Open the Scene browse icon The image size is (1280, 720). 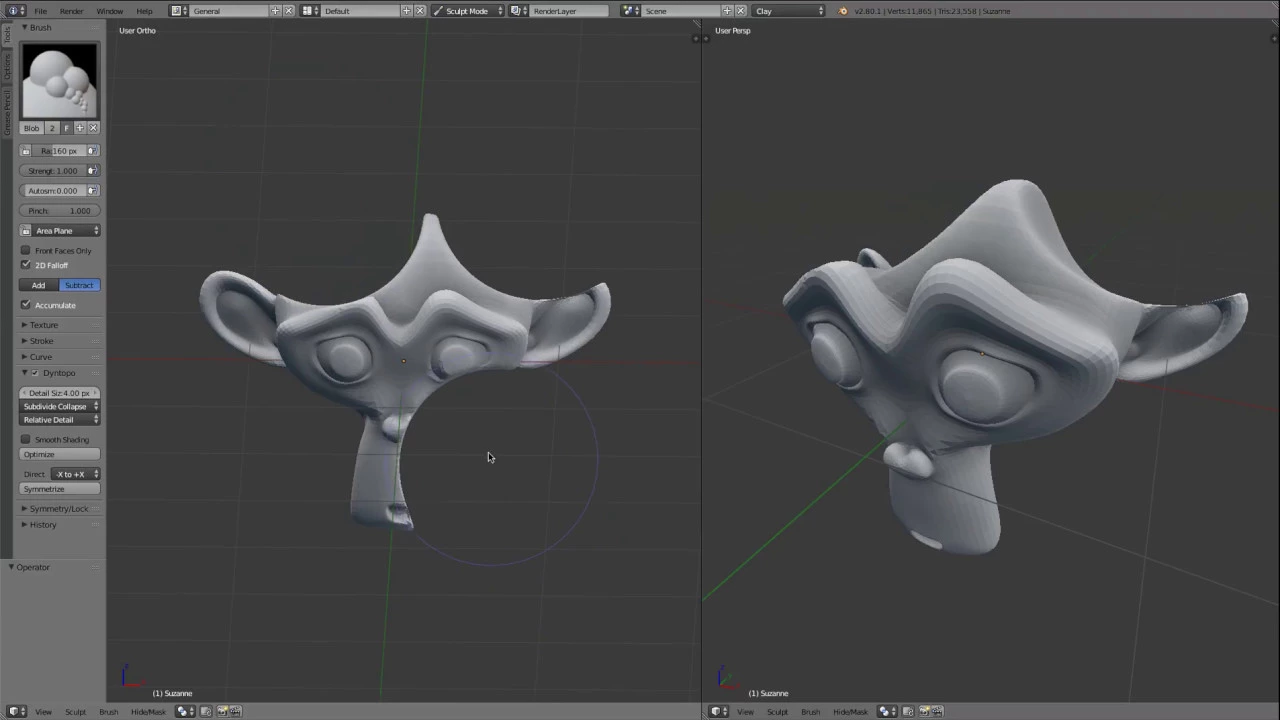coord(630,11)
